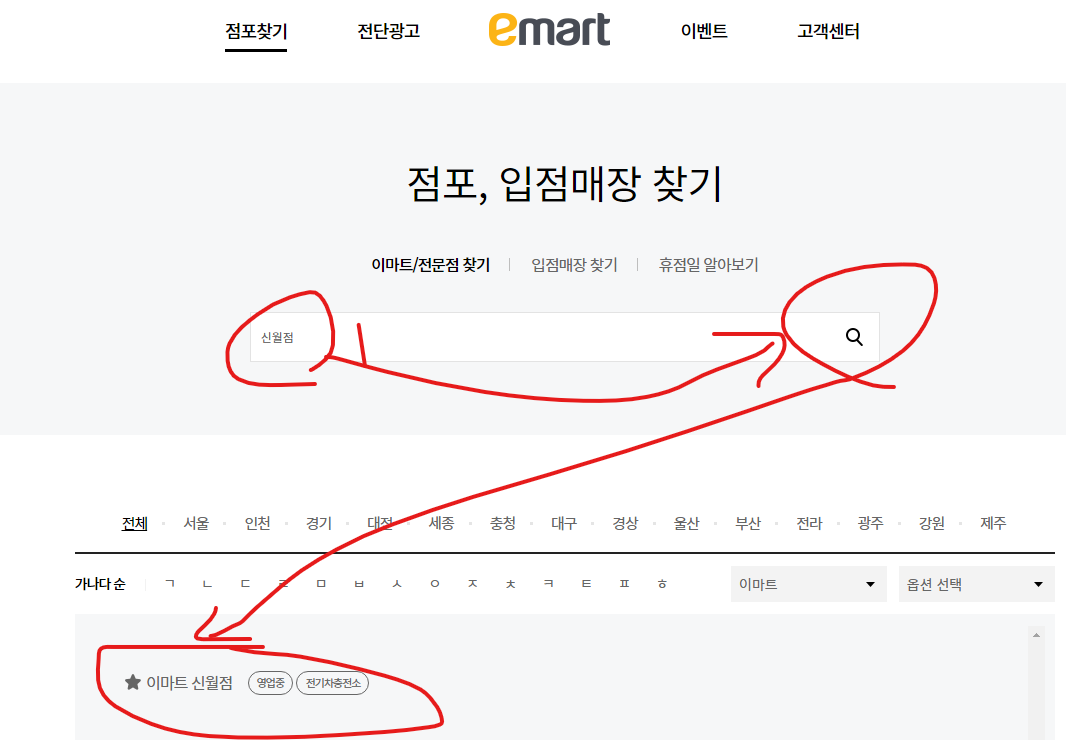Select consonant filter ㄷ
1066x740 pixels.
pos(245,584)
